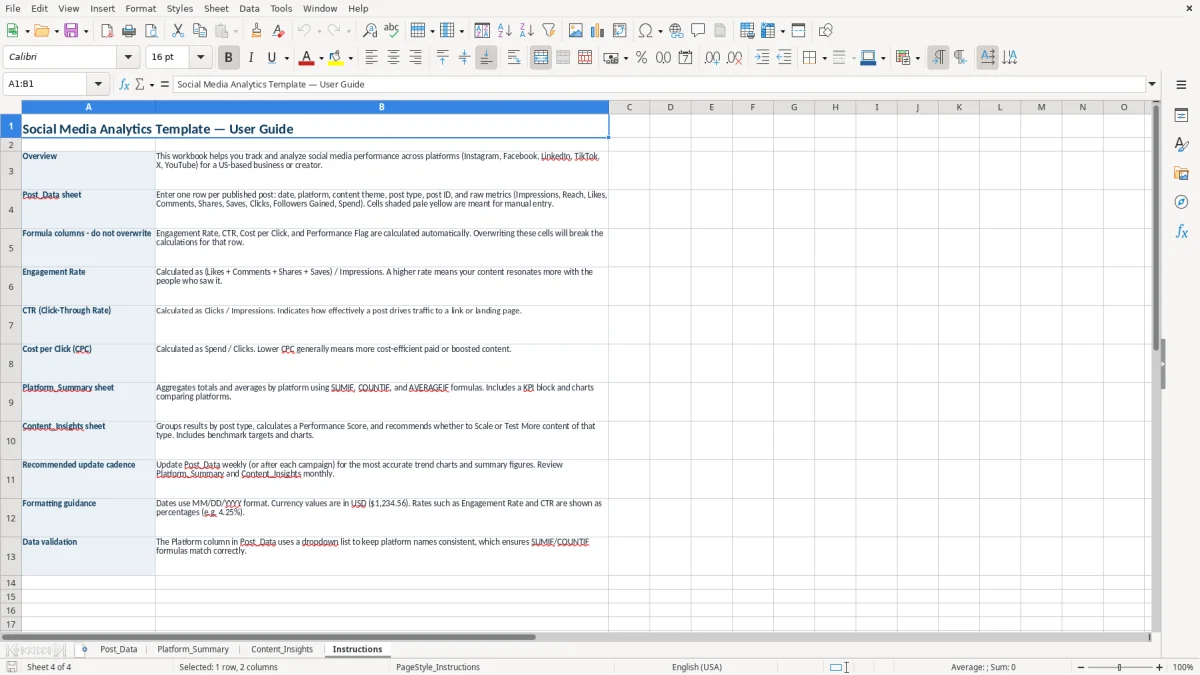Viewport: 1200px width, 675px height.
Task: Open the Borders dropdown arrow
Action: pos(823,58)
